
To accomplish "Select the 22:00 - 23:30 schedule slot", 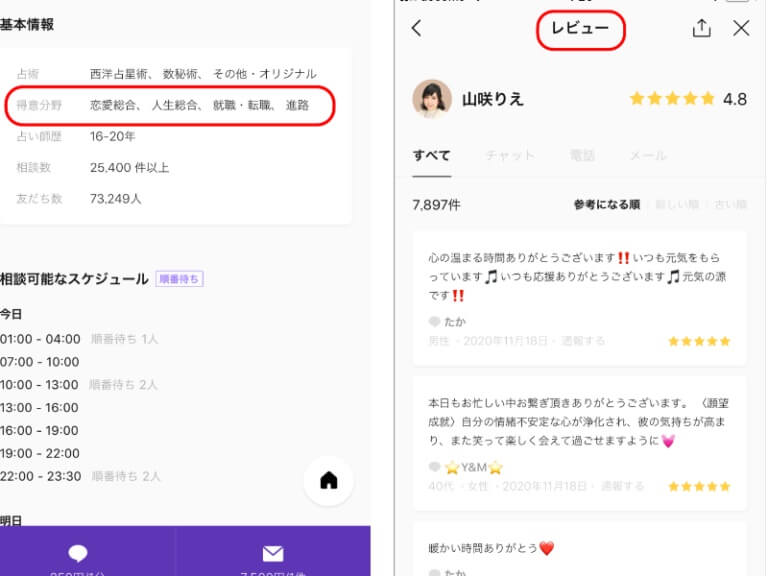I will pos(40,476).
